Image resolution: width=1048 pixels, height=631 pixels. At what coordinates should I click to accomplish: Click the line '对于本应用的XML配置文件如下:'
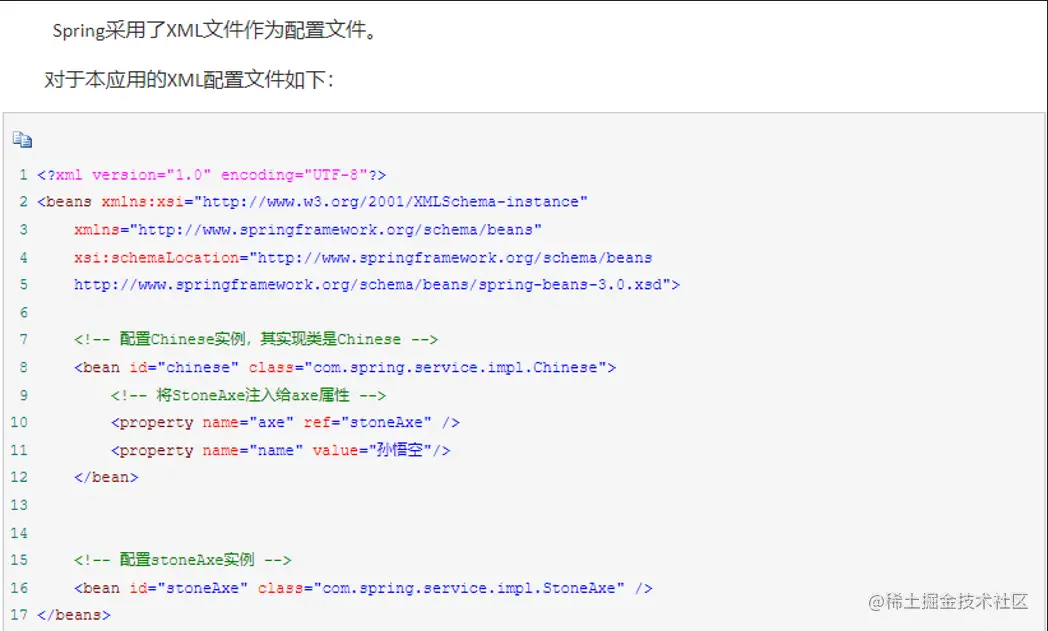(188, 80)
